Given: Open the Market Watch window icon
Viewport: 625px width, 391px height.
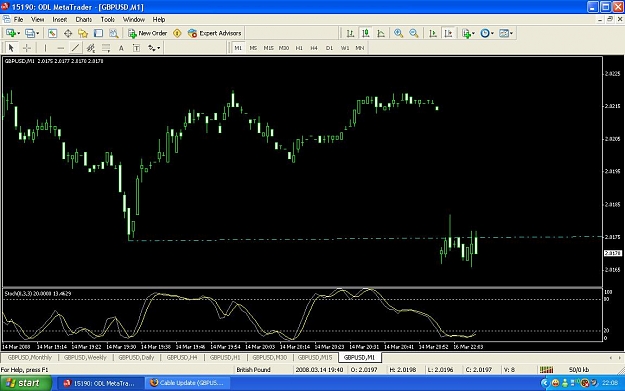Looking at the screenshot, I should pyautogui.click(x=52, y=33).
